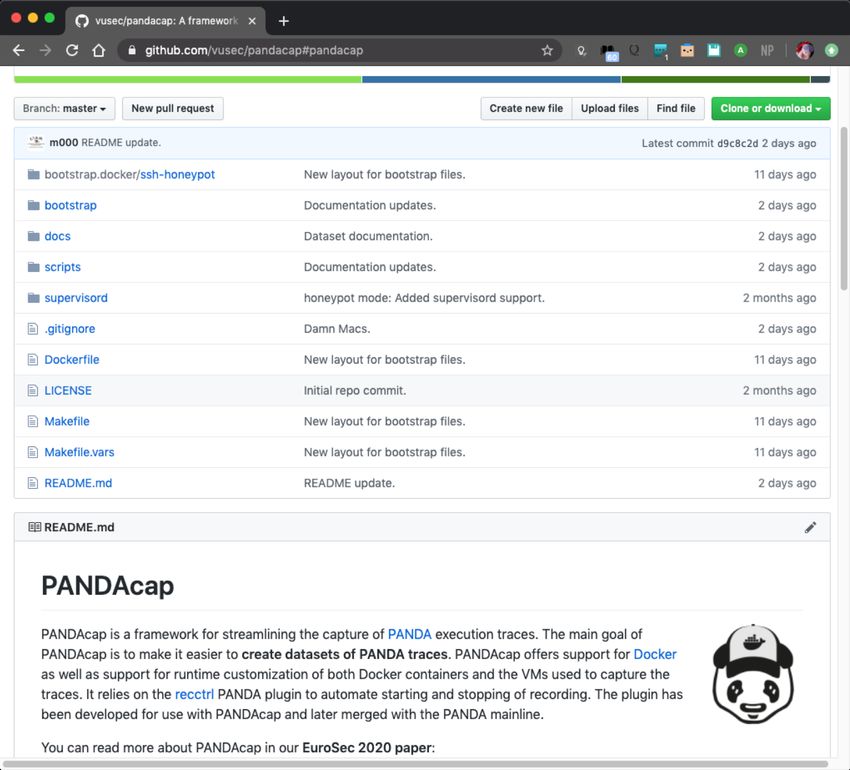Click the Find file button
850x770 pixels.
675,108
